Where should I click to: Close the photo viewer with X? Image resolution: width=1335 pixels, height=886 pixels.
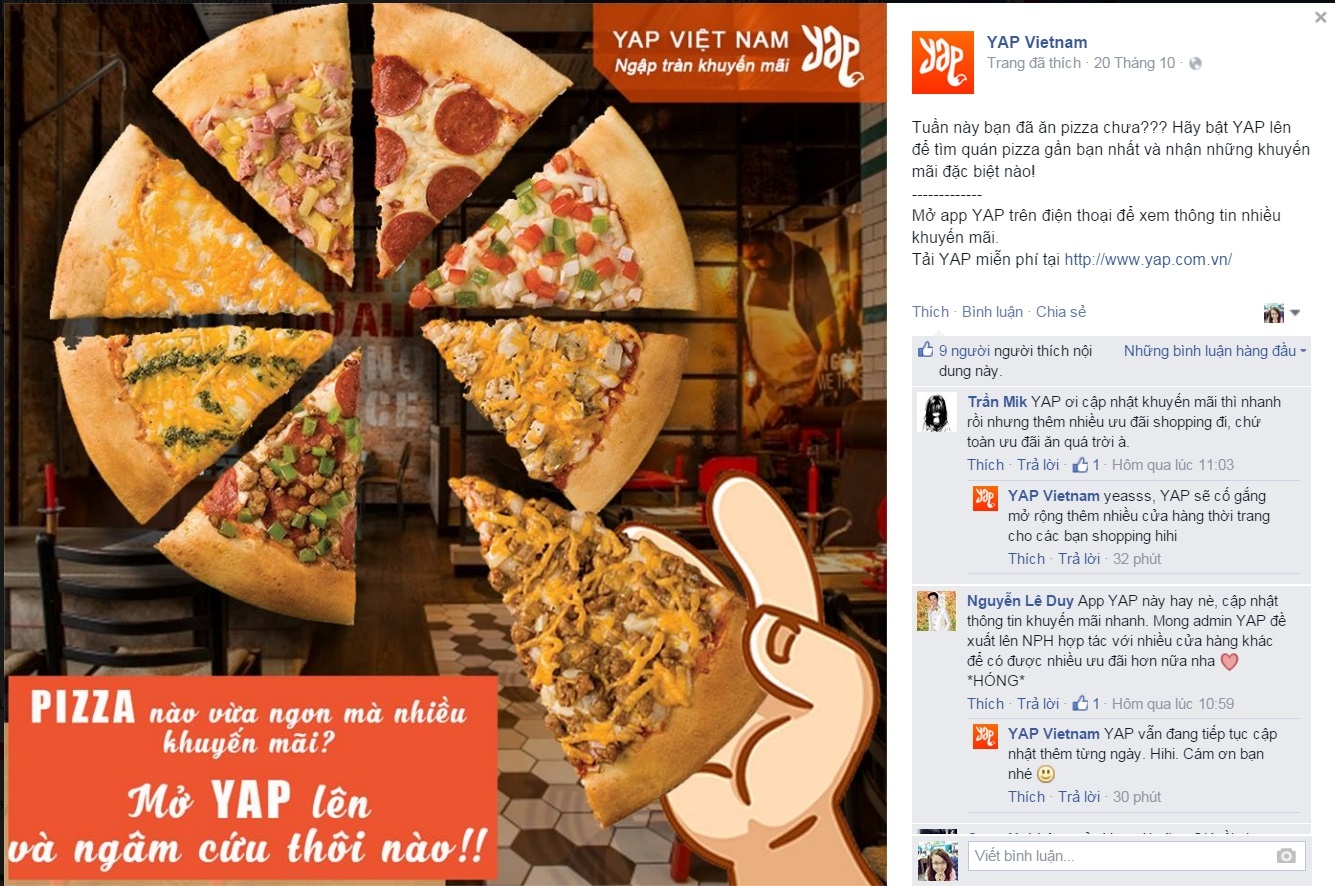click(1321, 17)
